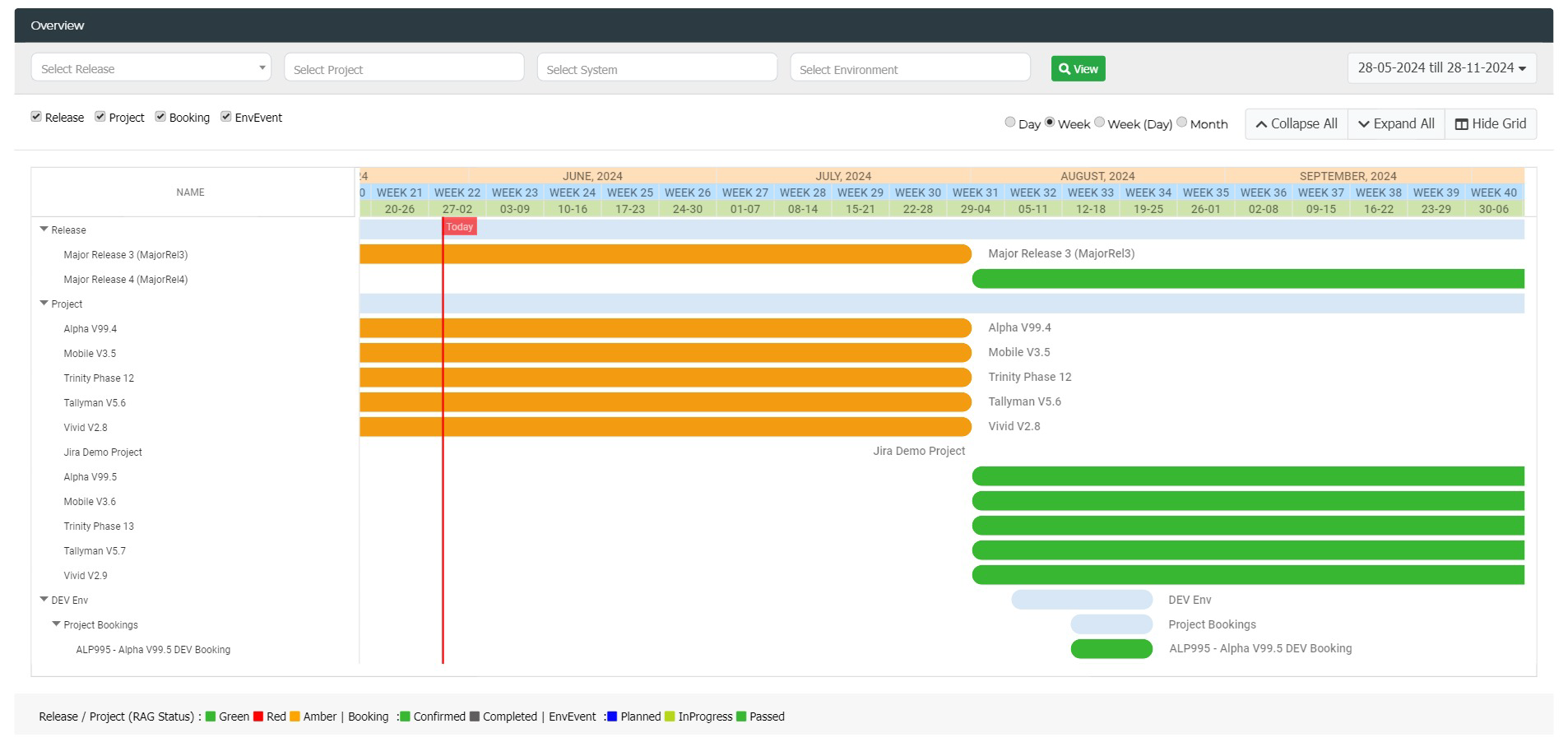Select the Mobile V3.6 row name
The width and height of the screenshot is (1568, 756).
90,502
